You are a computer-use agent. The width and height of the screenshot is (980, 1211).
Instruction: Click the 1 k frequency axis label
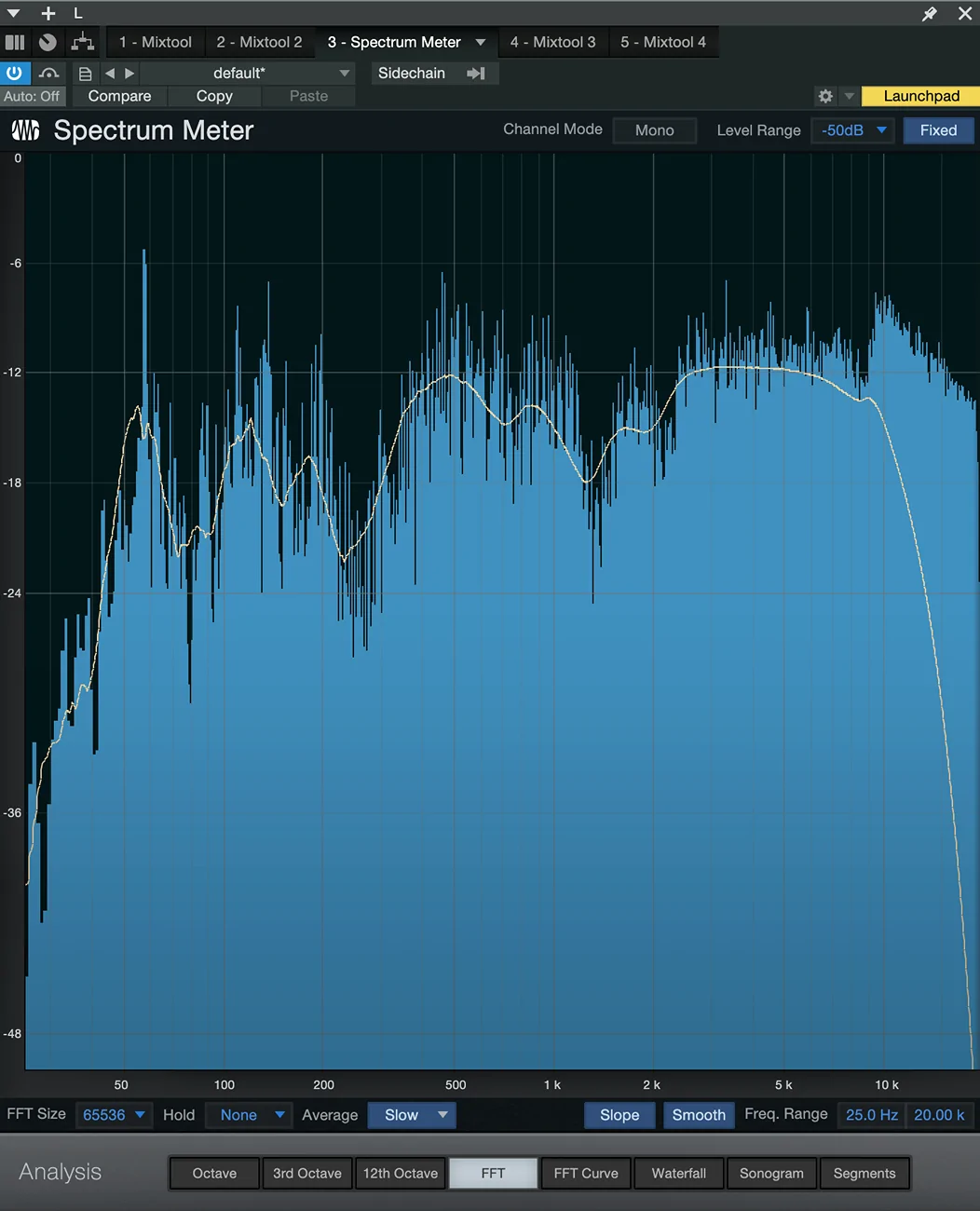coord(552,1084)
